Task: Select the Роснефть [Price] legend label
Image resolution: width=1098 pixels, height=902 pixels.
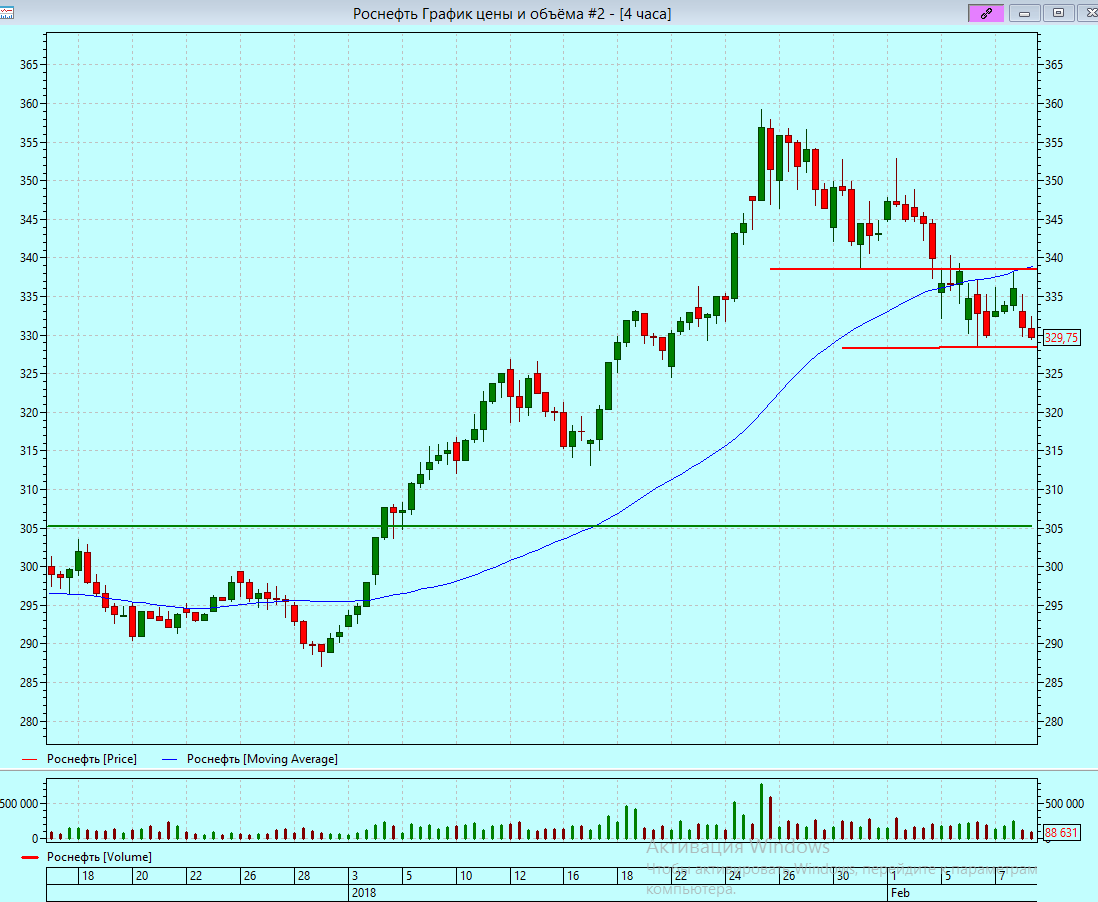Action: [x=92, y=759]
